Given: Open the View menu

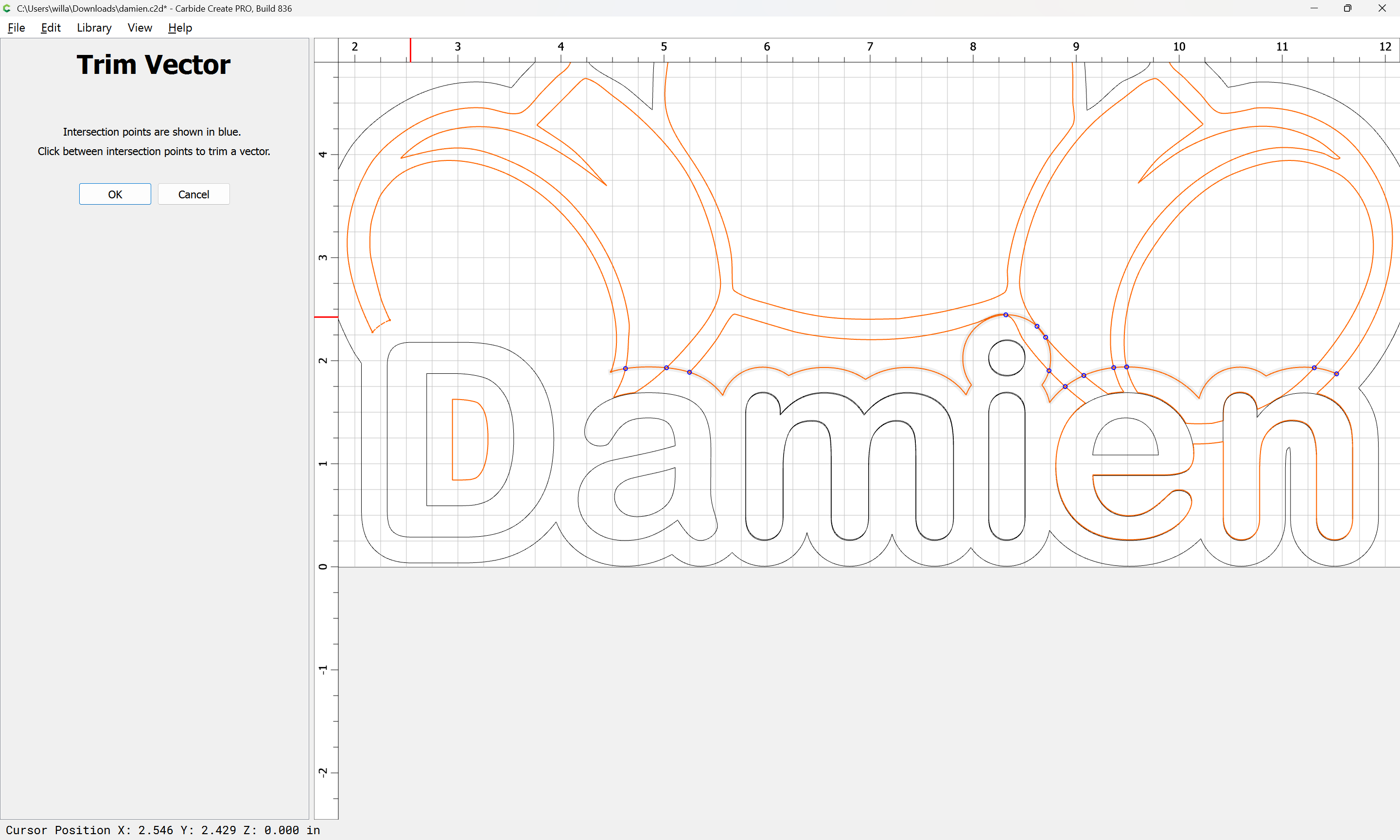Looking at the screenshot, I should (139, 28).
